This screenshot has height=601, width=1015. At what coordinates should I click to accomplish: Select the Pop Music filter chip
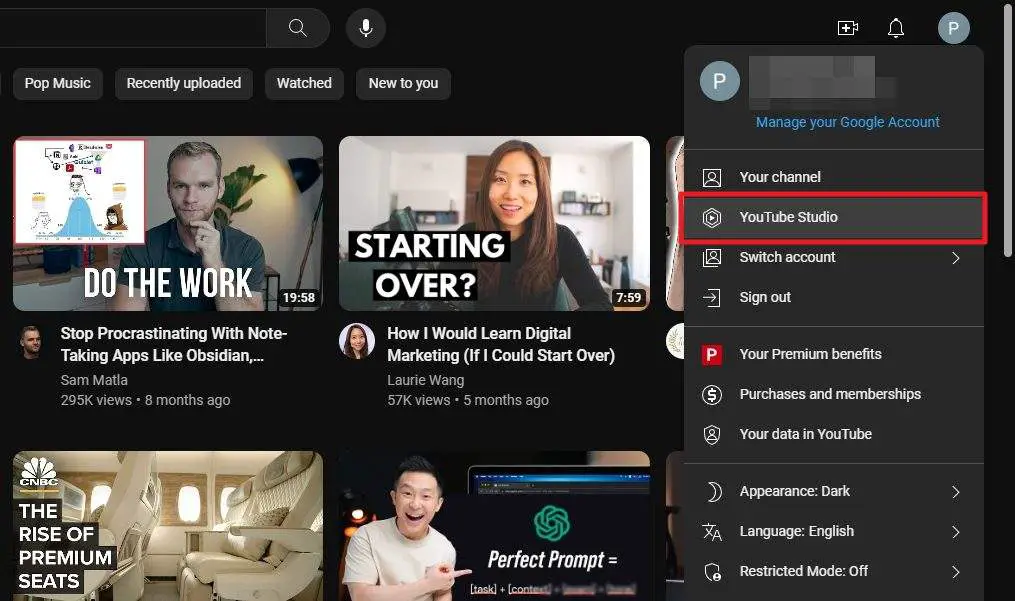(x=58, y=84)
